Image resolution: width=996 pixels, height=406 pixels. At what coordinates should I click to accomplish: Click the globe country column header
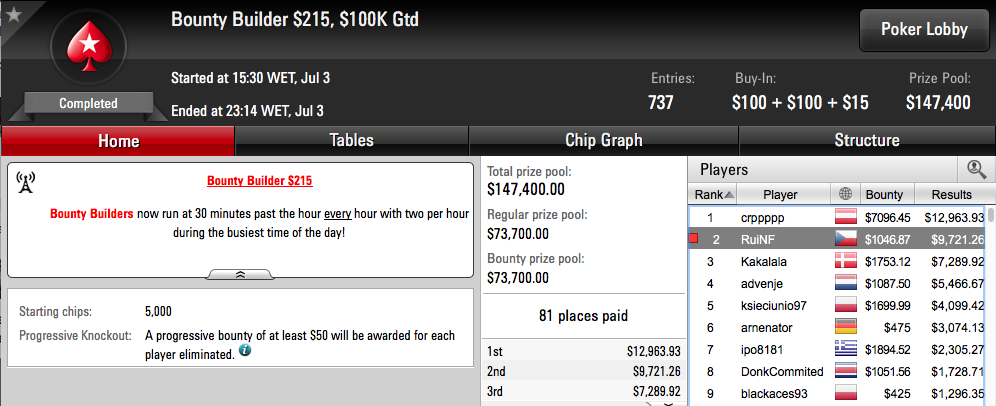845,194
